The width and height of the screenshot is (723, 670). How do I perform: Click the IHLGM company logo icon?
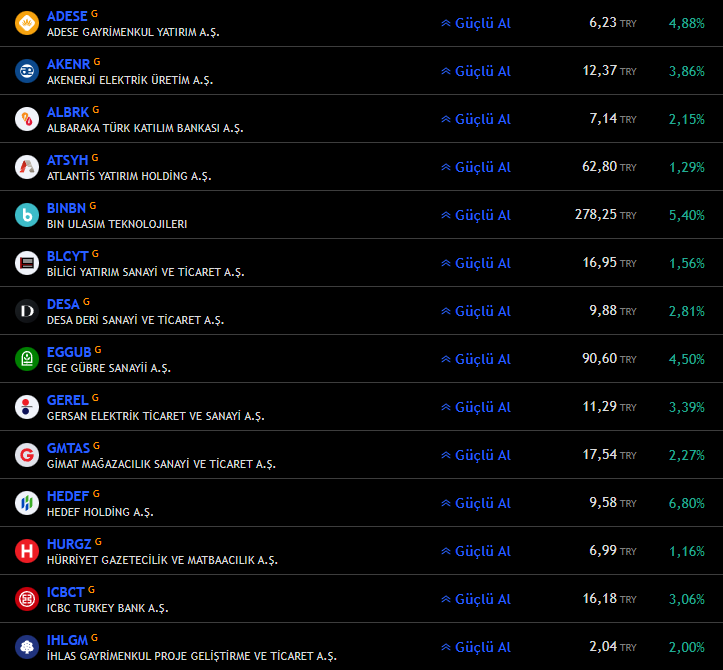[x=27, y=646]
